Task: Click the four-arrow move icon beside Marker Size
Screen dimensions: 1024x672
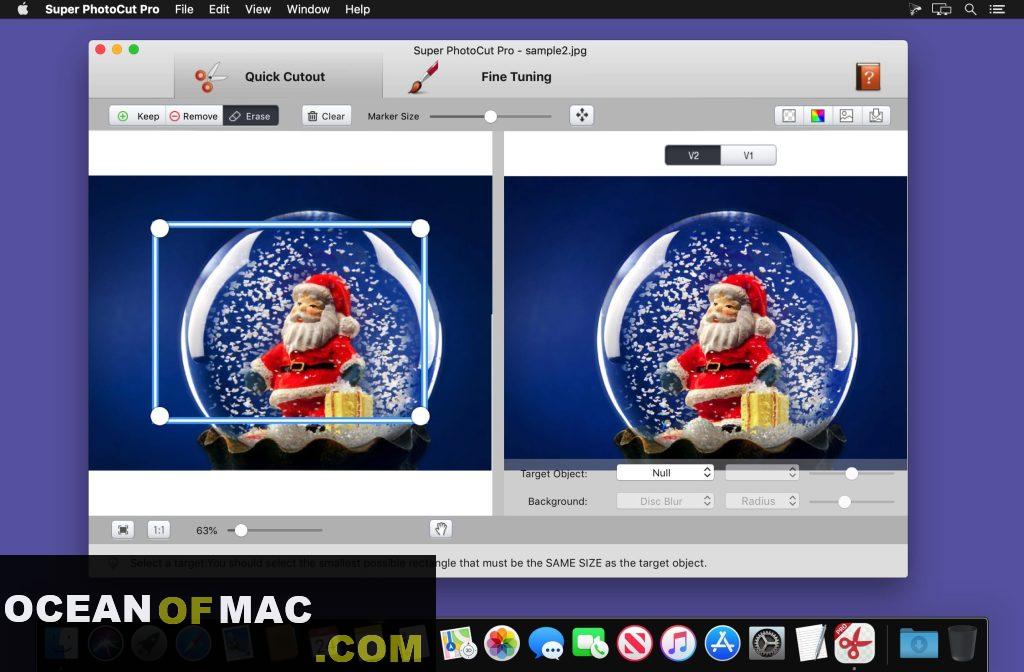Action: [581, 116]
